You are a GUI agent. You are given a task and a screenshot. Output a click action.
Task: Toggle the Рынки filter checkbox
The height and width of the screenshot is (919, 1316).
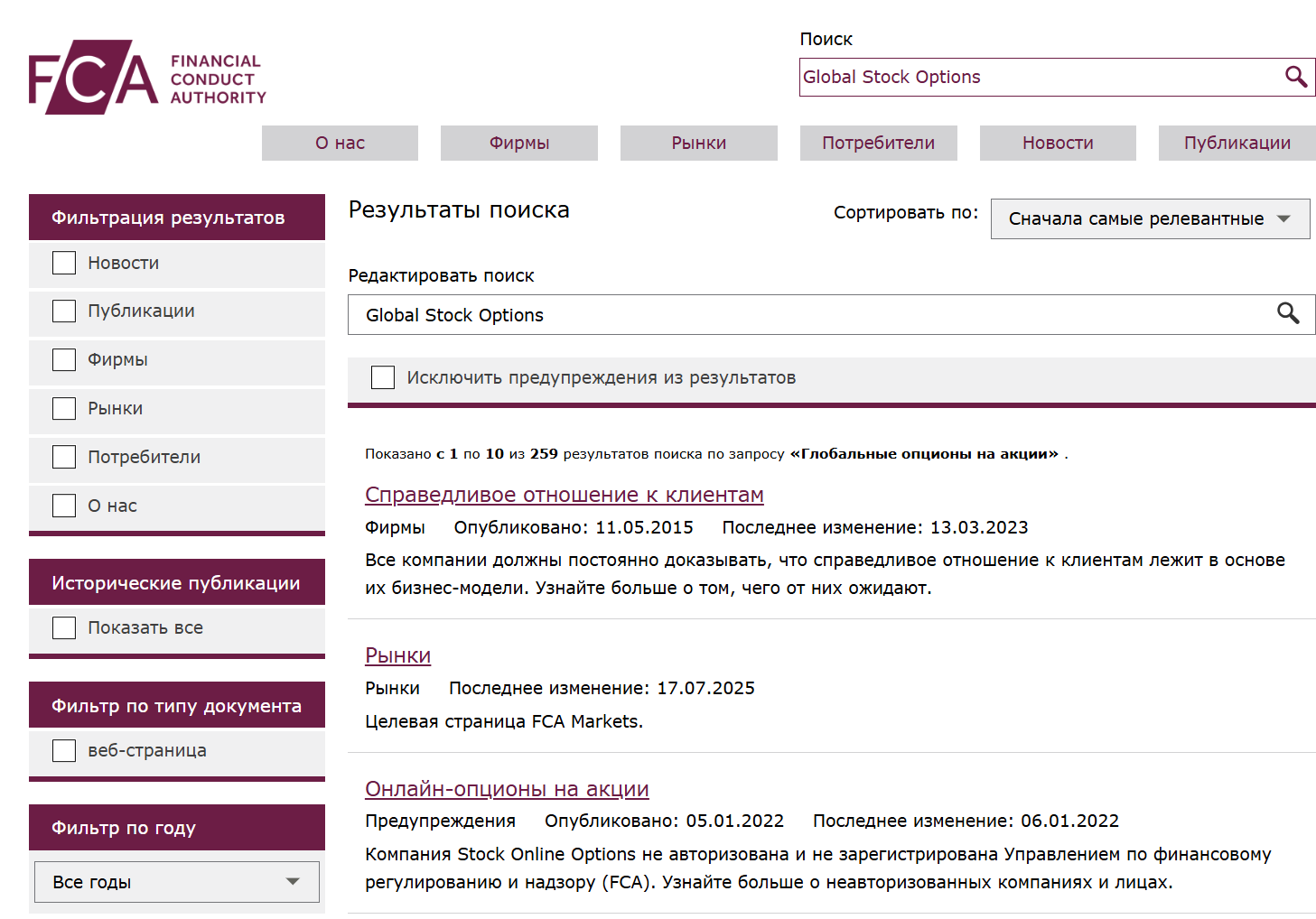coord(64,409)
